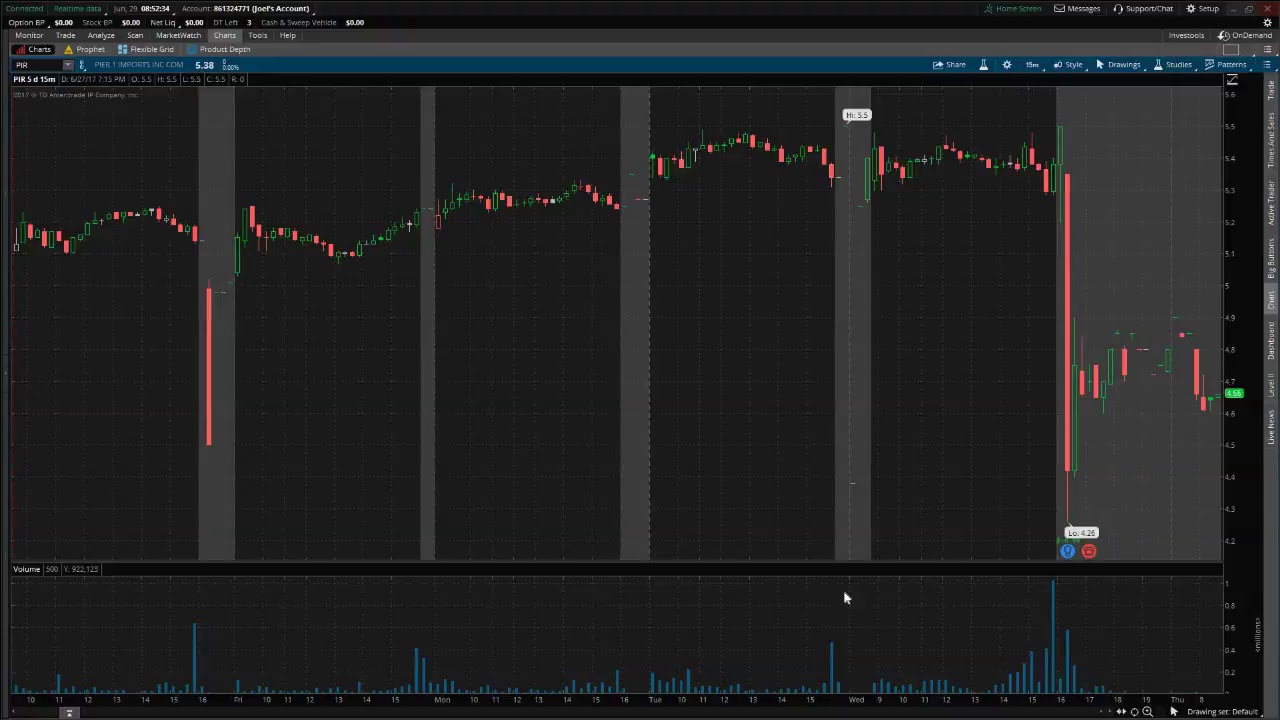Click the Option BP value
1280x720 pixels.
(x=63, y=22)
